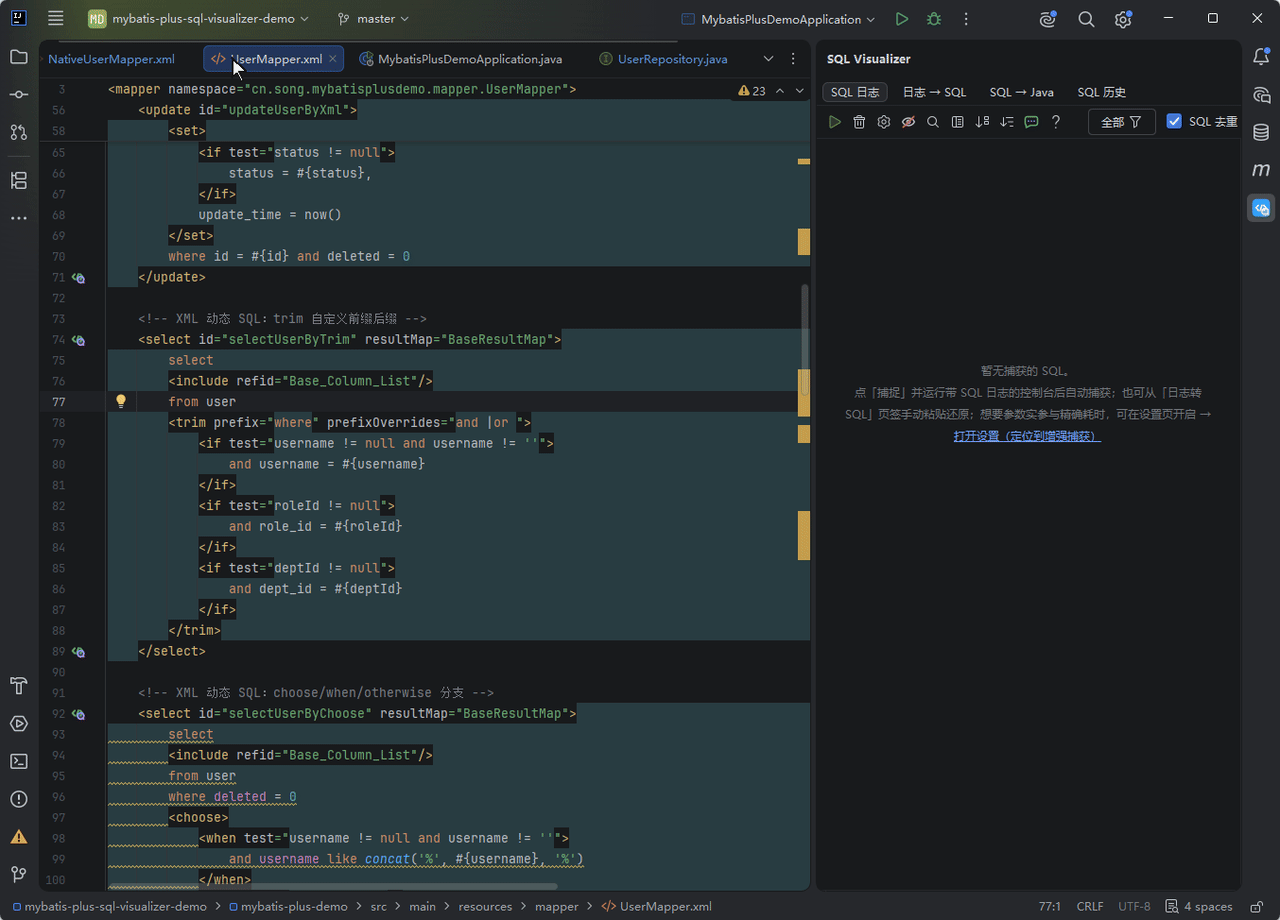Toggle the SQL 去重 checkbox
Screen dimensions: 1280x920
[1174, 121]
